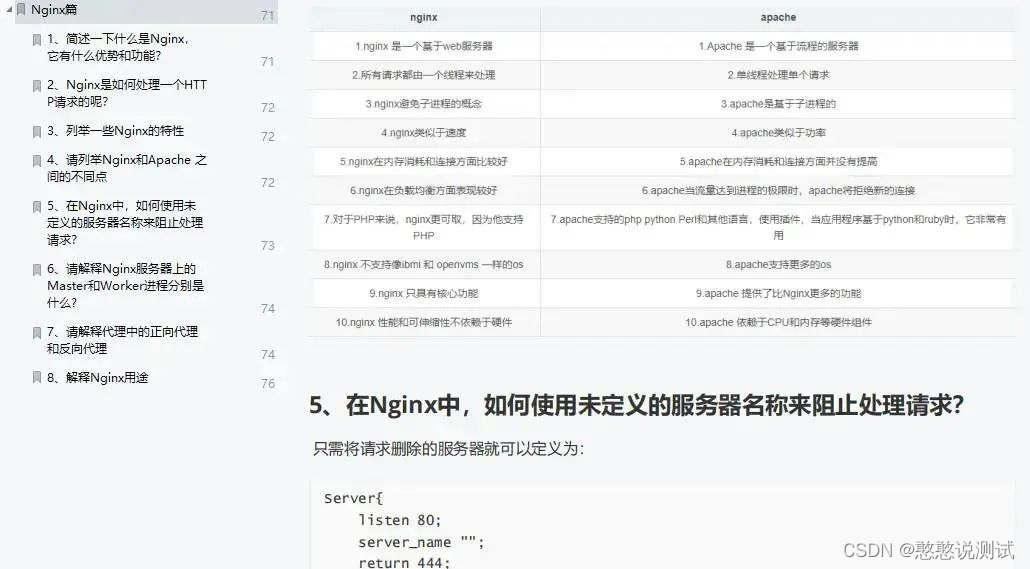
Task: Click bookmark icon beside item 1 简述一下什么是Nginx
Action: coord(37,40)
